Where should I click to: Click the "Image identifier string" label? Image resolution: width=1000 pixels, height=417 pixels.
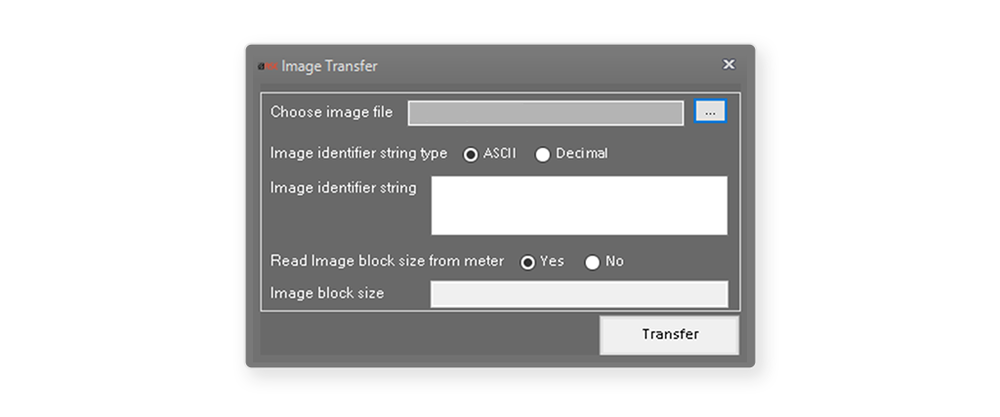click(343, 187)
